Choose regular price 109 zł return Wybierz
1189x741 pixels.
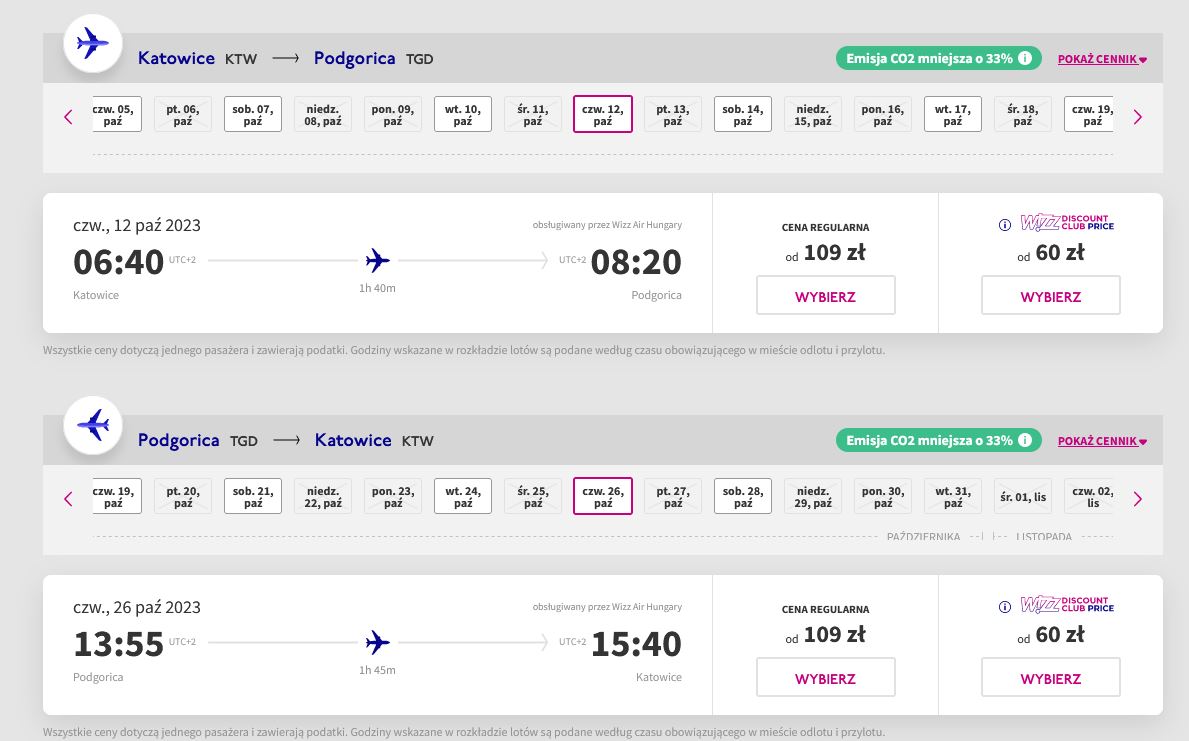pyautogui.click(x=826, y=678)
